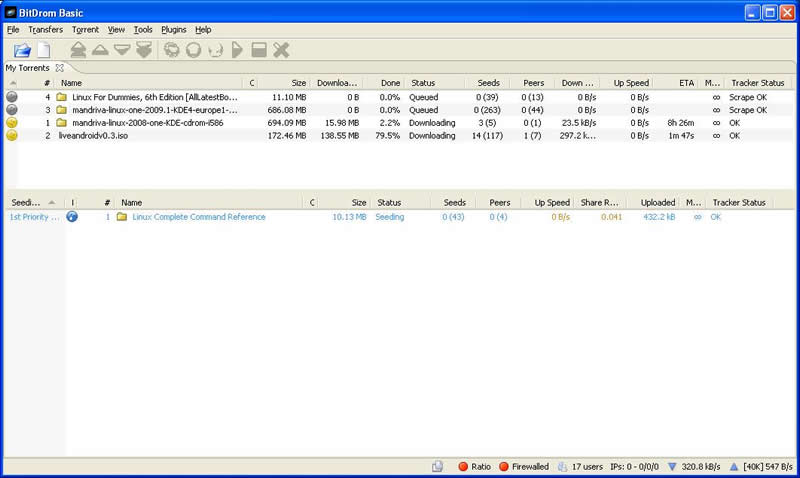Viewport: 800px width, 478px height.
Task: Click the 138.55 MB downloaded value
Action: [x=340, y=136]
